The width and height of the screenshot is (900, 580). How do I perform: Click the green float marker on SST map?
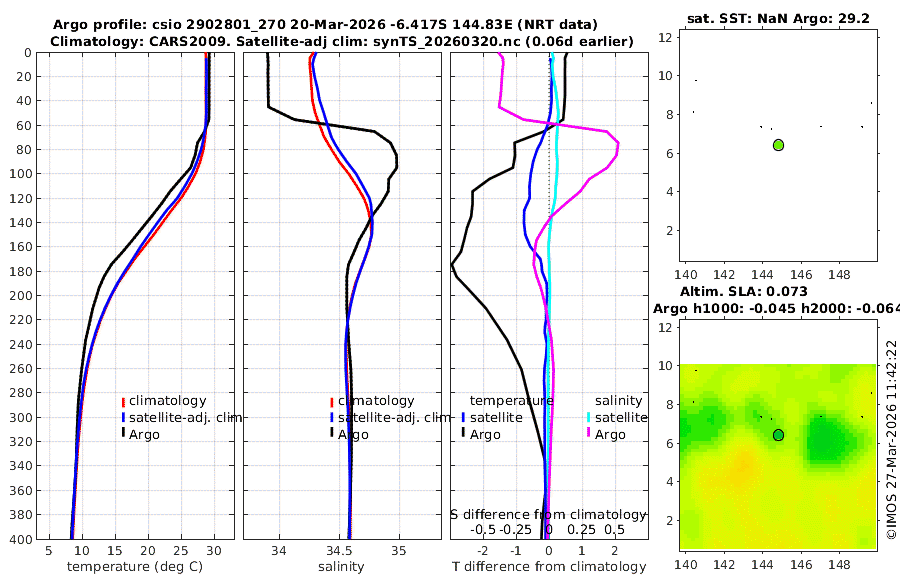[x=778, y=145]
